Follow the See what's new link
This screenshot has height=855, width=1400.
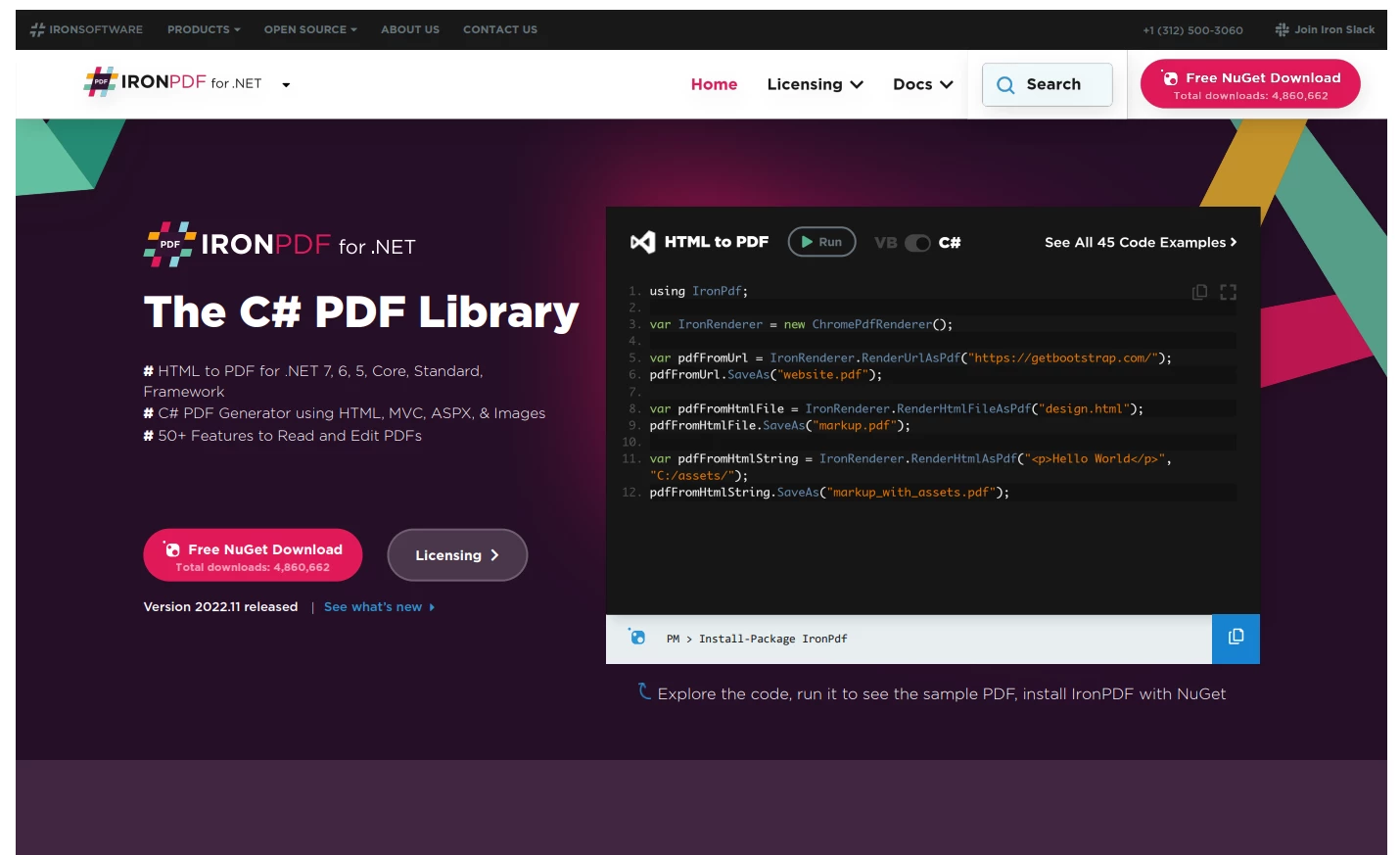379,607
